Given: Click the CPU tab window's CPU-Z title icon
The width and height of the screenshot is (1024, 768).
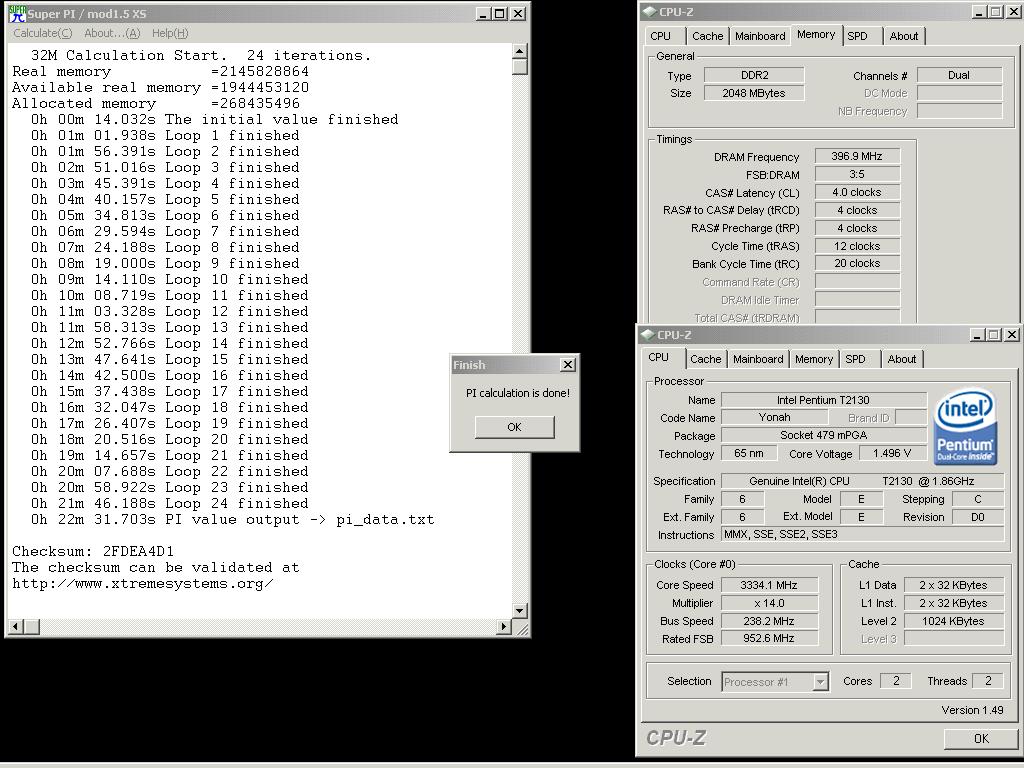Looking at the screenshot, I should click(647, 334).
